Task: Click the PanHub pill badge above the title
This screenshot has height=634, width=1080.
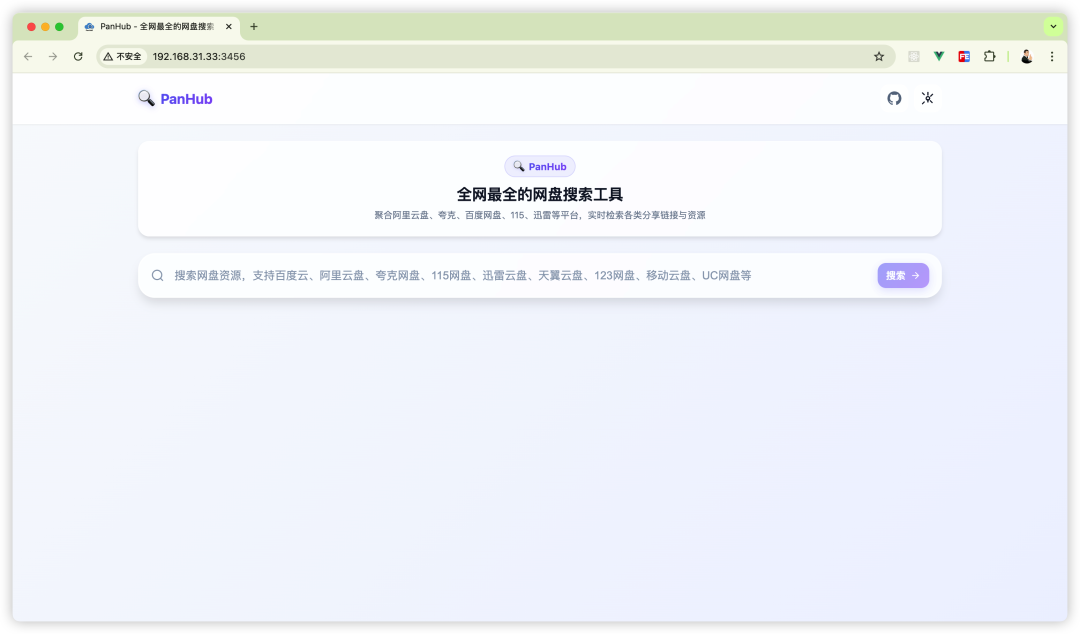Action: 539,166
